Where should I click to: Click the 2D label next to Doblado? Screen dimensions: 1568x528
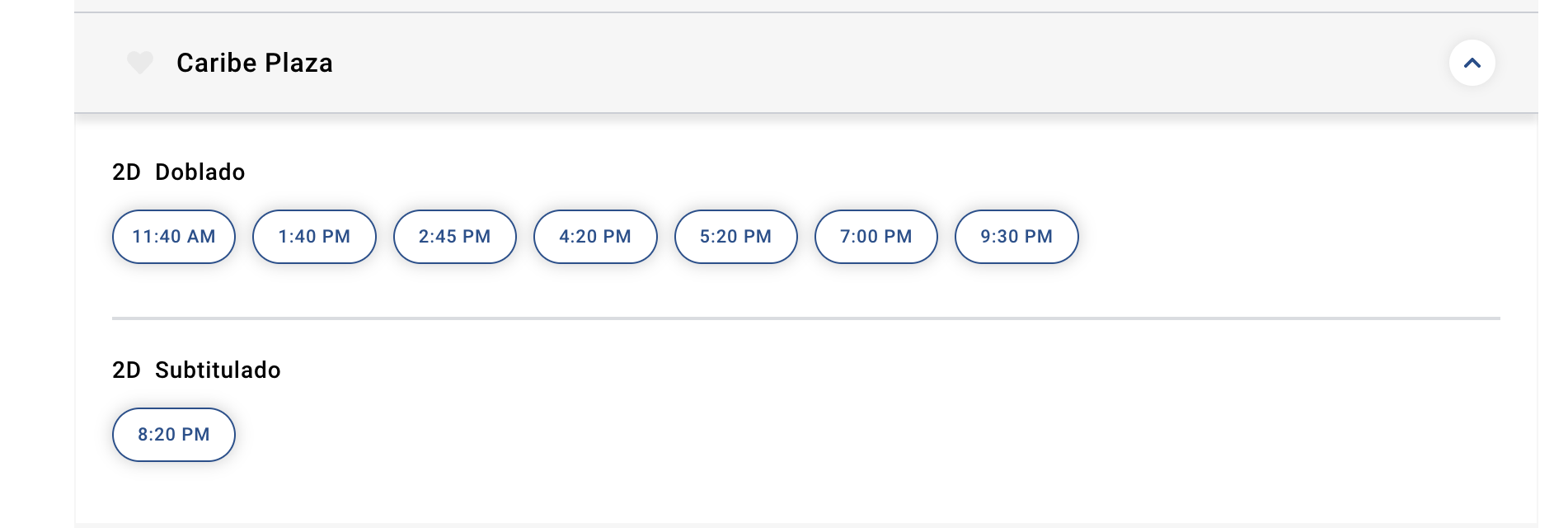126,172
